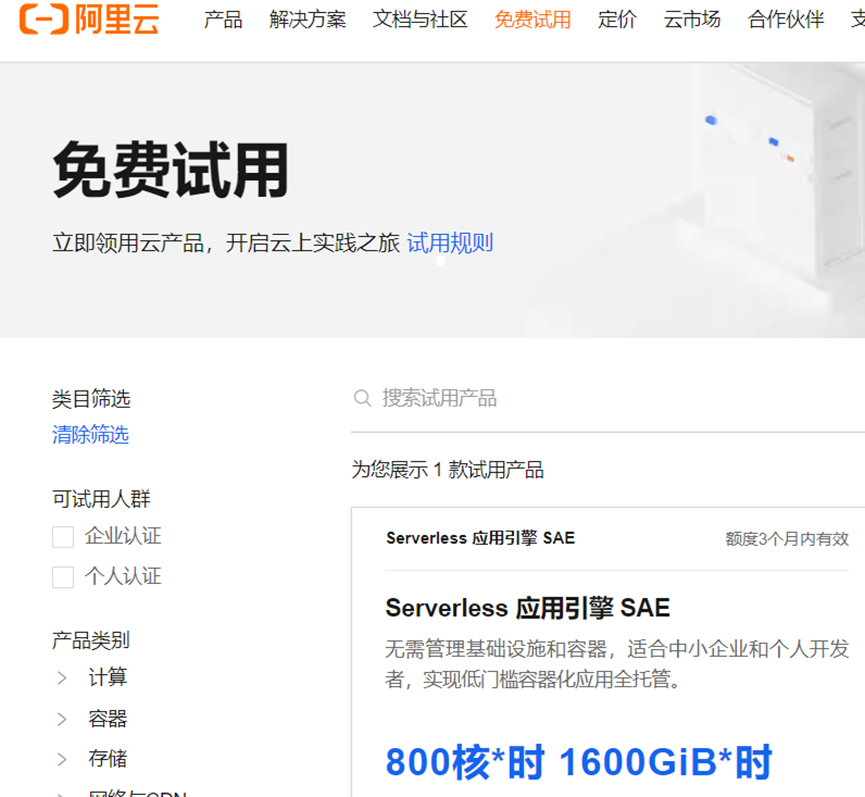Open the 云市场 nav item
865x797 pixels.
[692, 20]
